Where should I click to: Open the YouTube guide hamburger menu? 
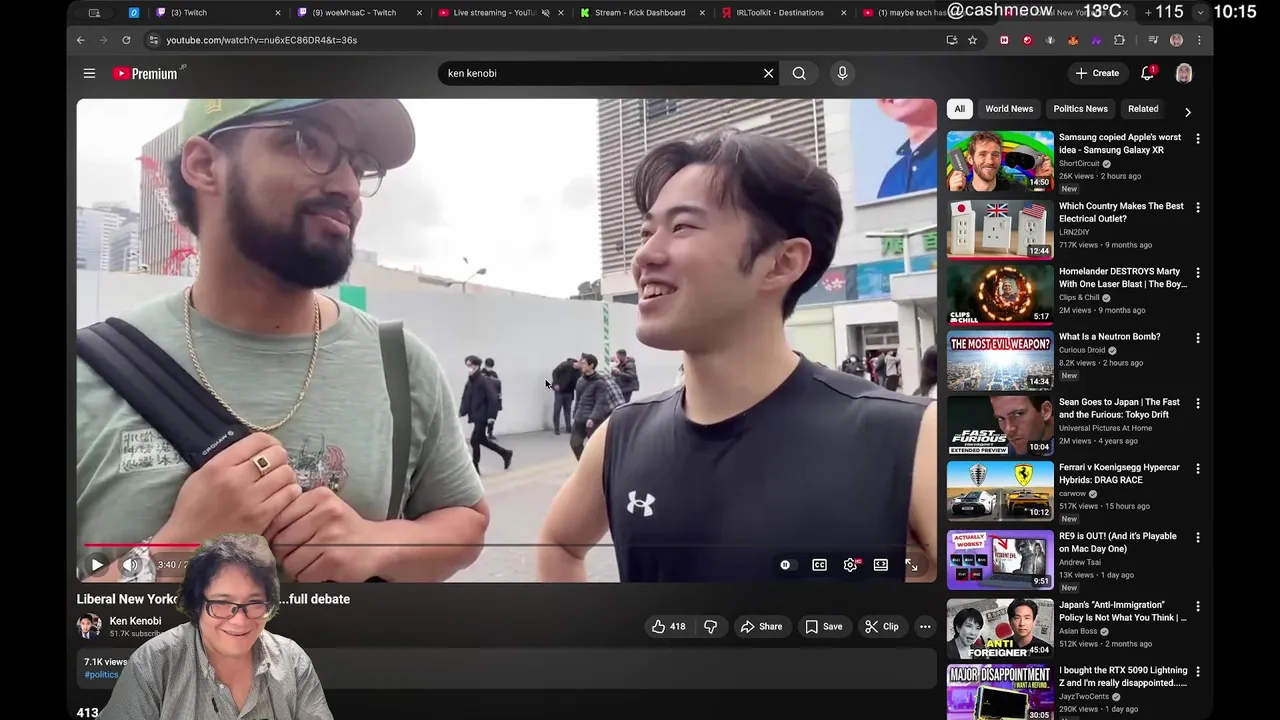point(89,73)
